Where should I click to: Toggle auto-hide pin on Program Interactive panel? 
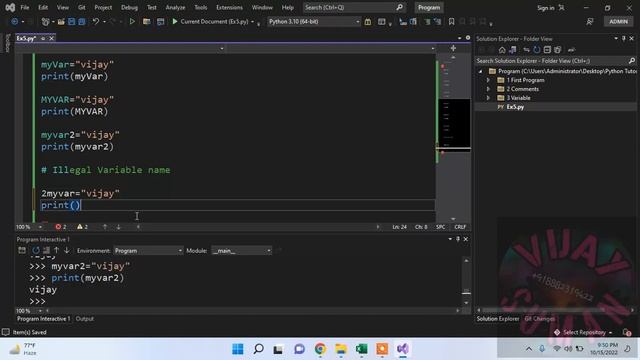pyautogui.click(x=458, y=239)
